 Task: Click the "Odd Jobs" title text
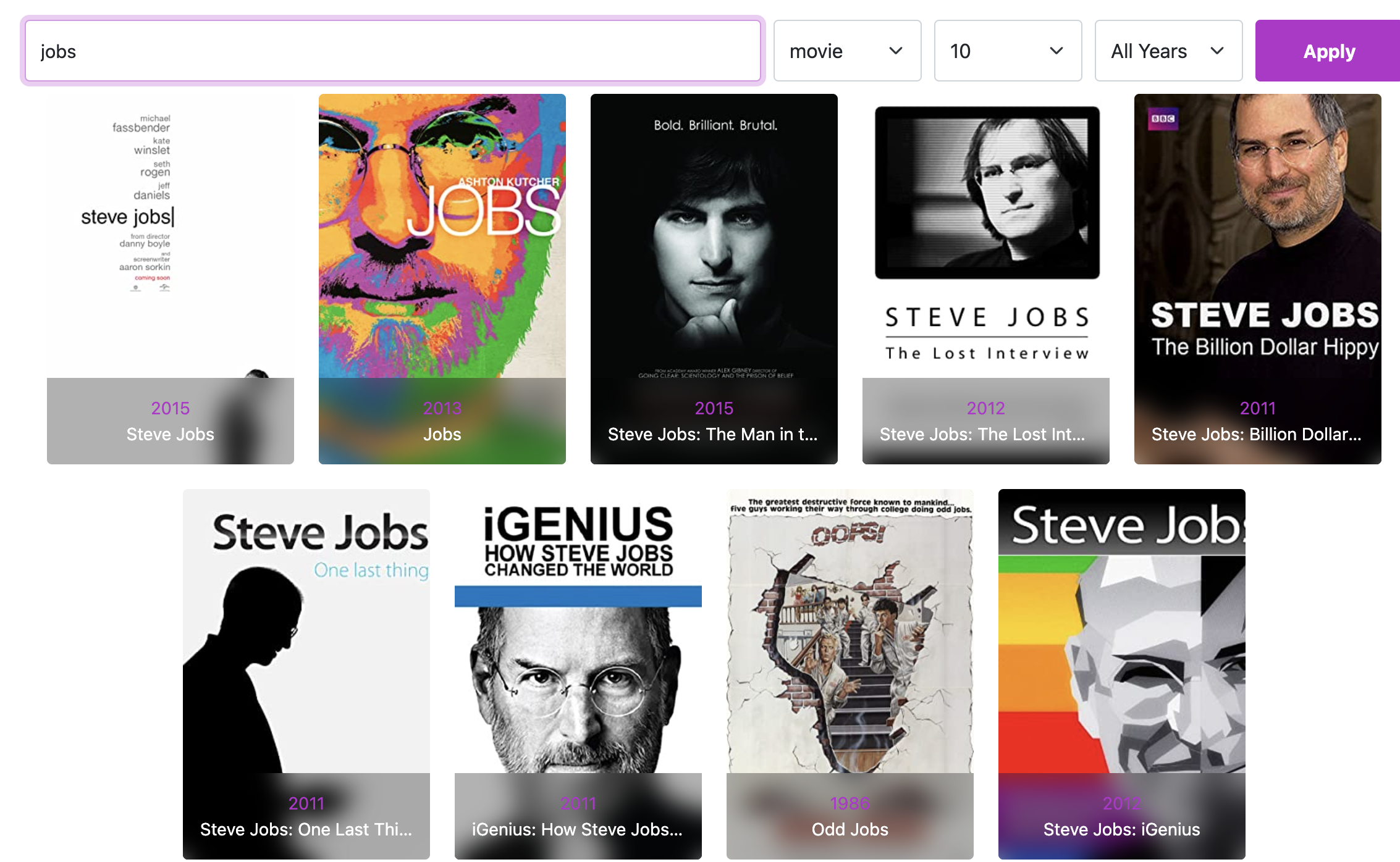[x=850, y=829]
